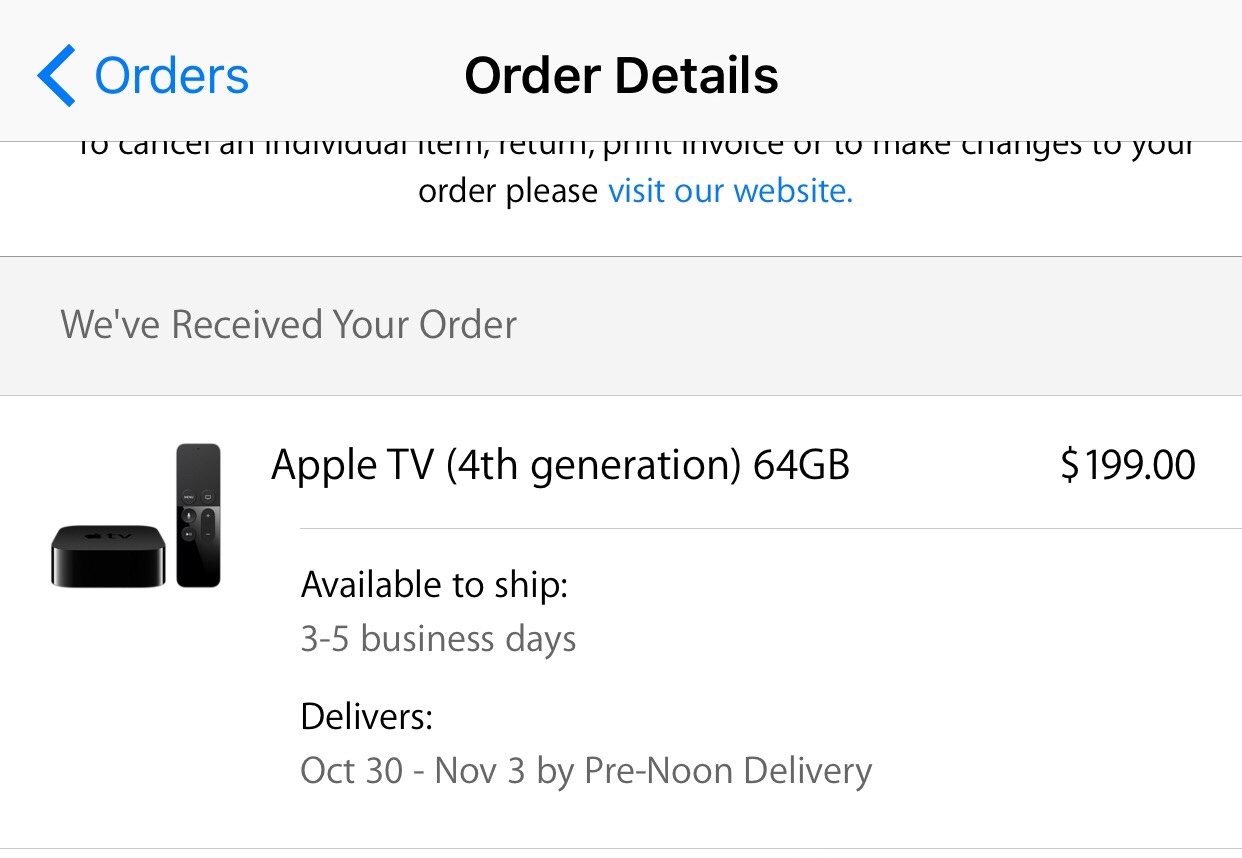This screenshot has height=858, width=1242.
Task: Tap the Menu button on remote image
Action: 188,496
